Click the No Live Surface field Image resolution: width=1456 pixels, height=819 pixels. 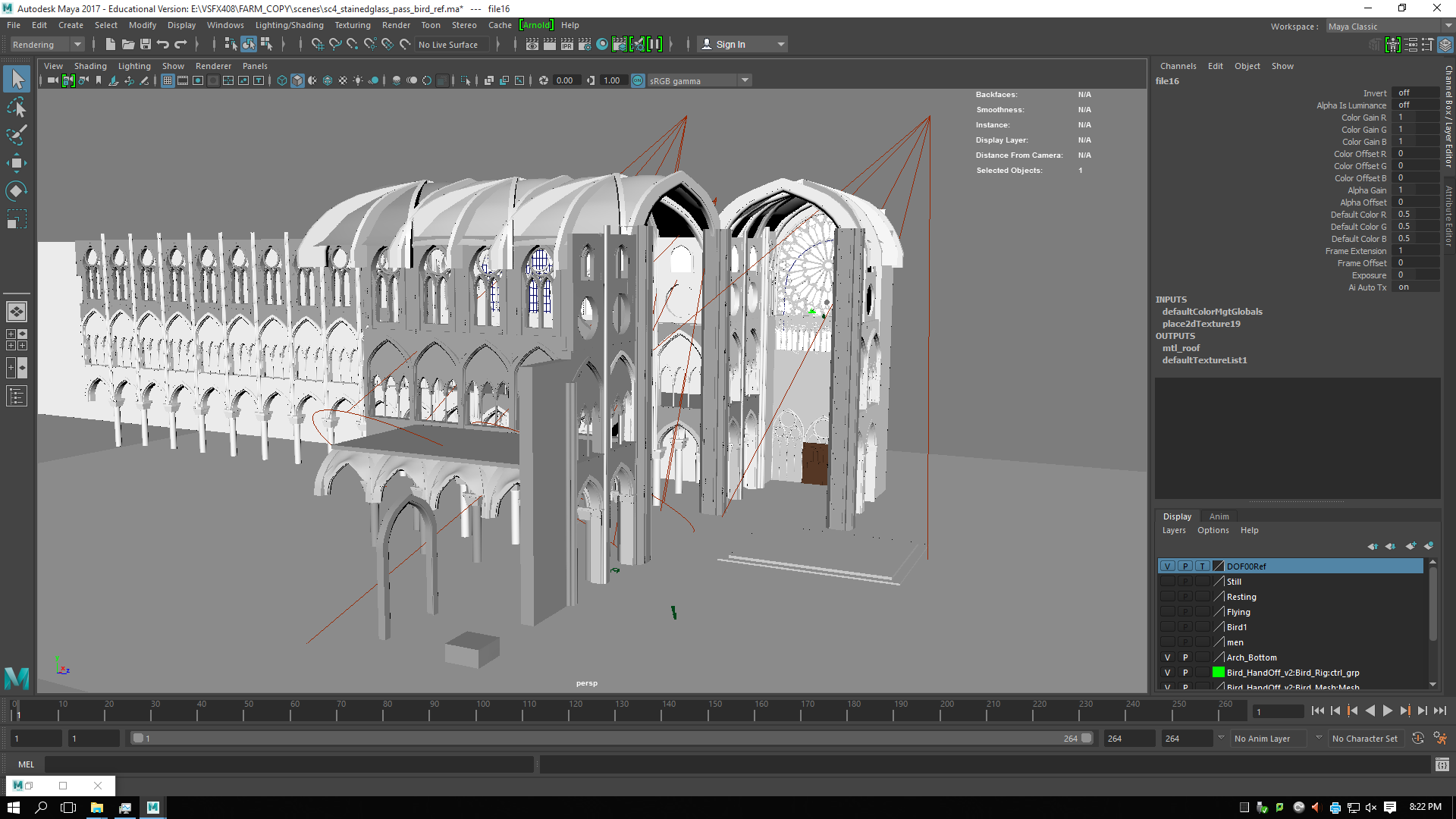click(x=452, y=45)
